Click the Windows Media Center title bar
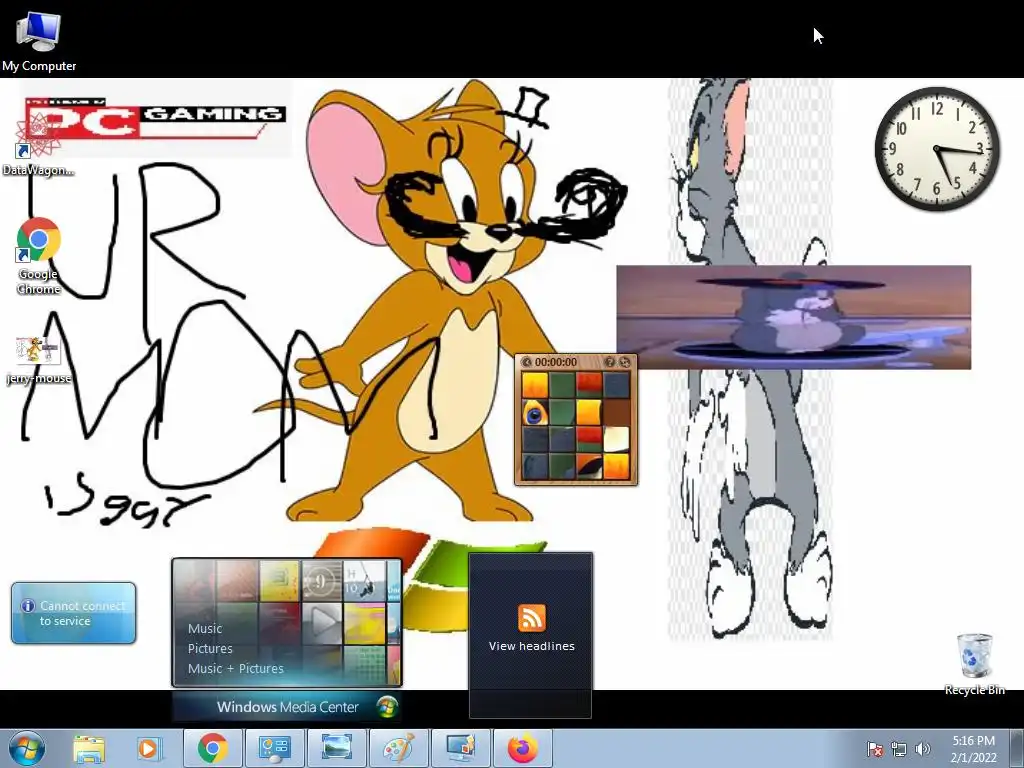 (287, 707)
